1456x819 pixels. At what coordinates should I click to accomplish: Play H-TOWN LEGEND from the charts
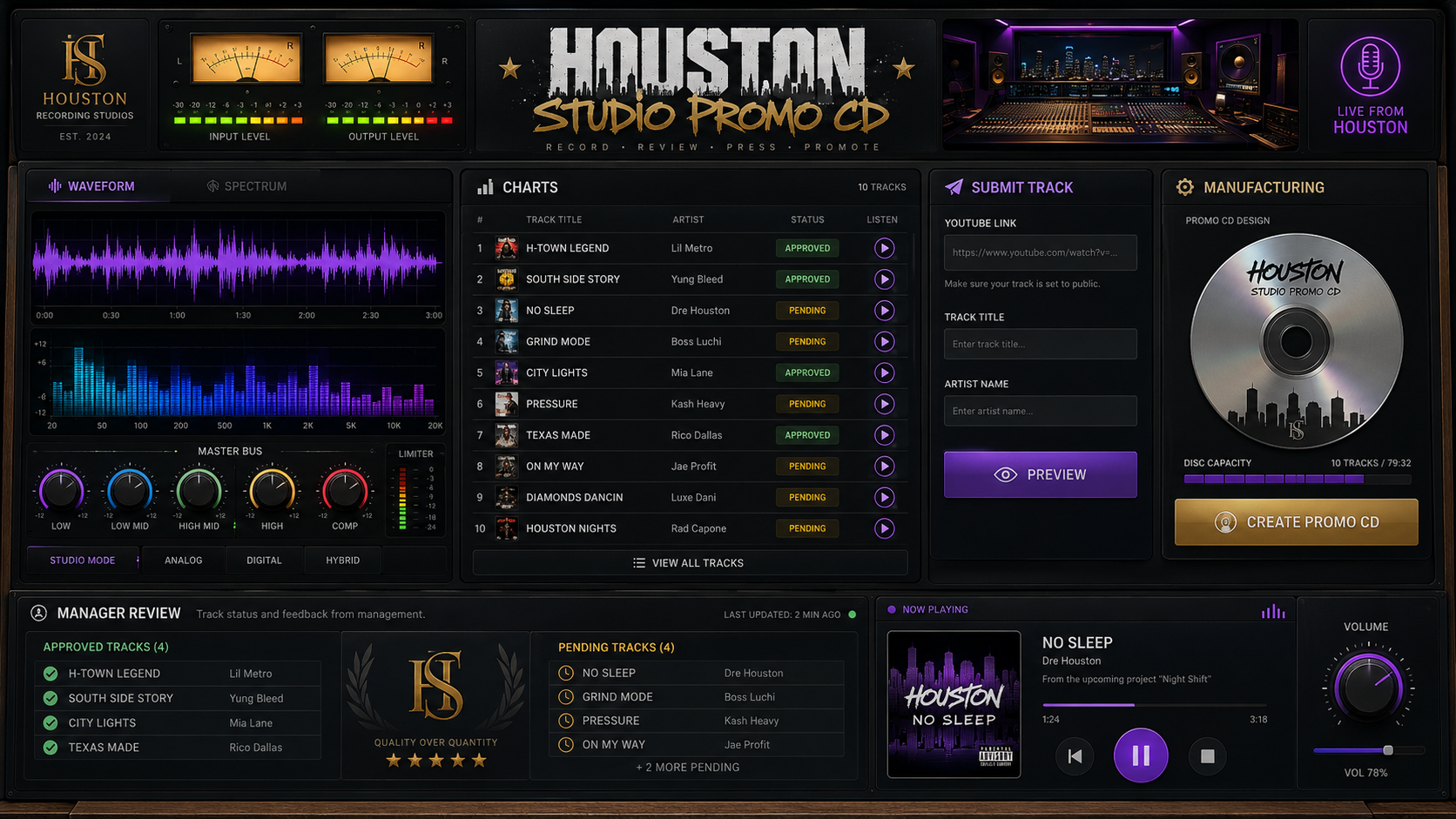click(x=884, y=248)
